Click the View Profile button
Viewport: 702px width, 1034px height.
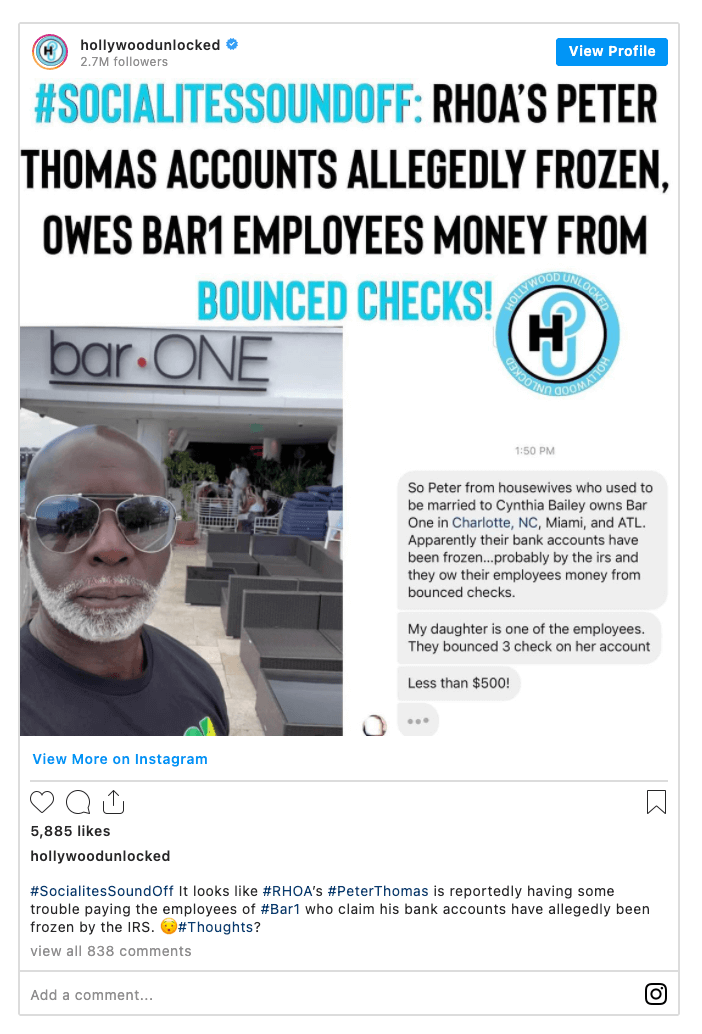pyautogui.click(x=612, y=51)
